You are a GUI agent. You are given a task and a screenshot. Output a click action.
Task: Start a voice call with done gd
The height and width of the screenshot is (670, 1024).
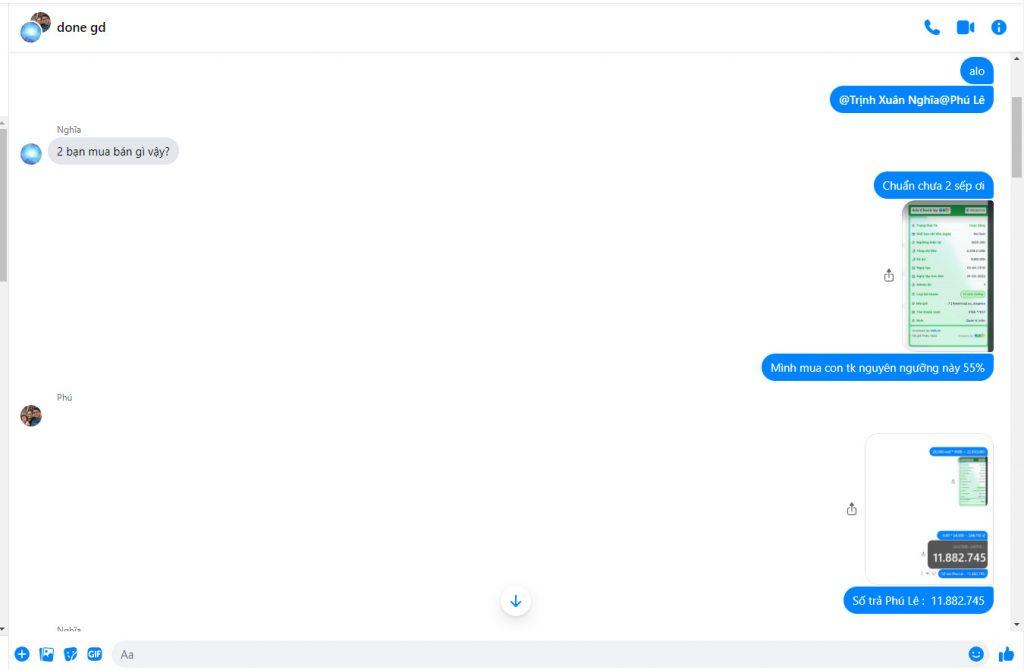coord(932,27)
